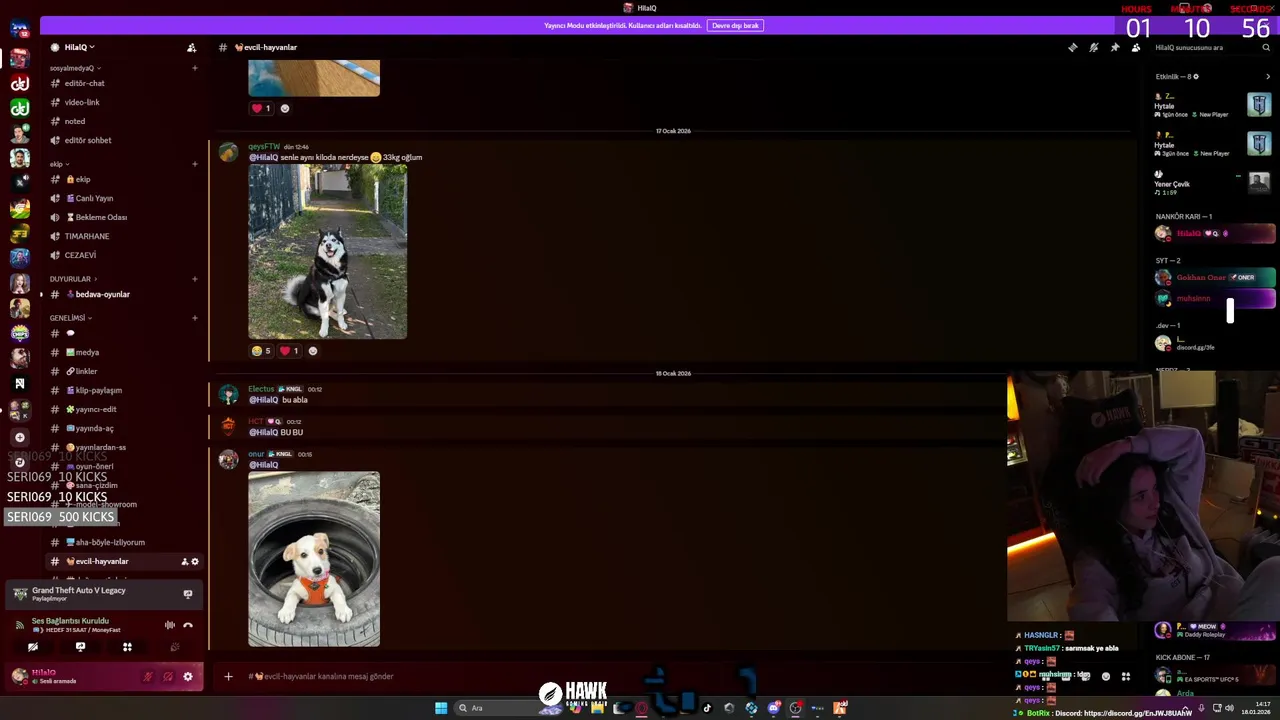Expand the DUYURULAR category
The height and width of the screenshot is (720, 1280).
tap(73, 279)
